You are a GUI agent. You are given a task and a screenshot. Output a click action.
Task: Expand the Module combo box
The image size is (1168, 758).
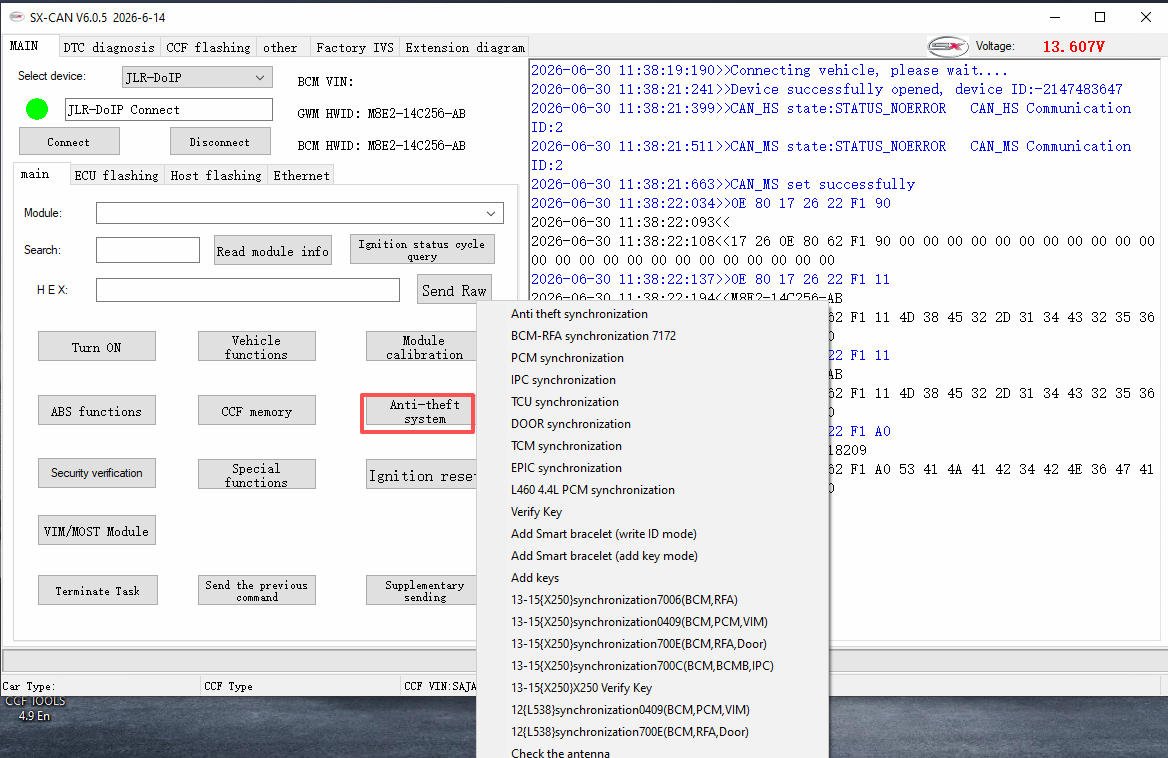(x=491, y=214)
